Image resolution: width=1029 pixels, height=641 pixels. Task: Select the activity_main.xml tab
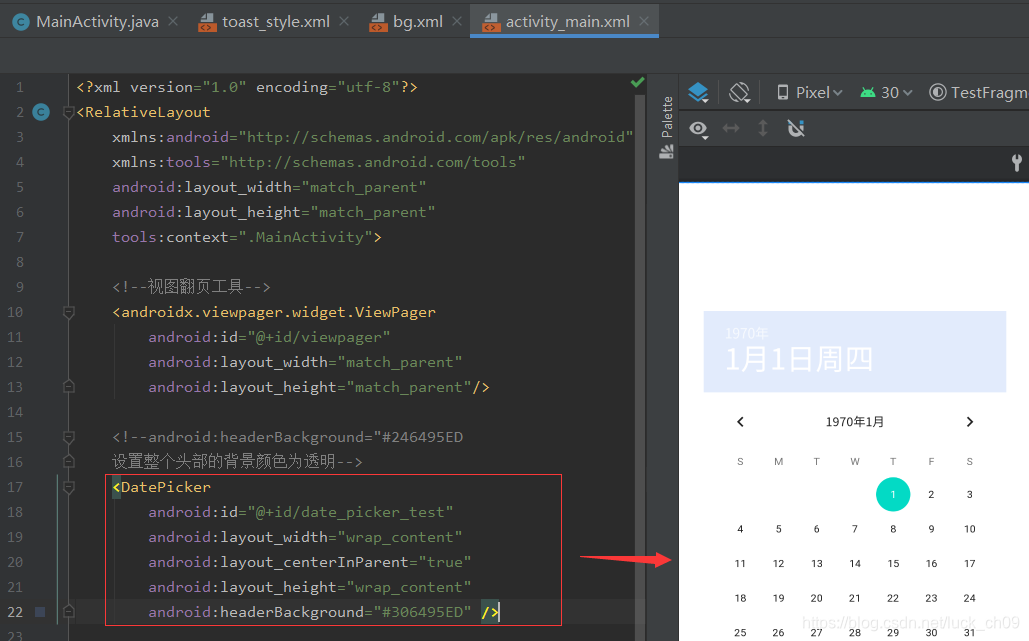[x=556, y=22]
